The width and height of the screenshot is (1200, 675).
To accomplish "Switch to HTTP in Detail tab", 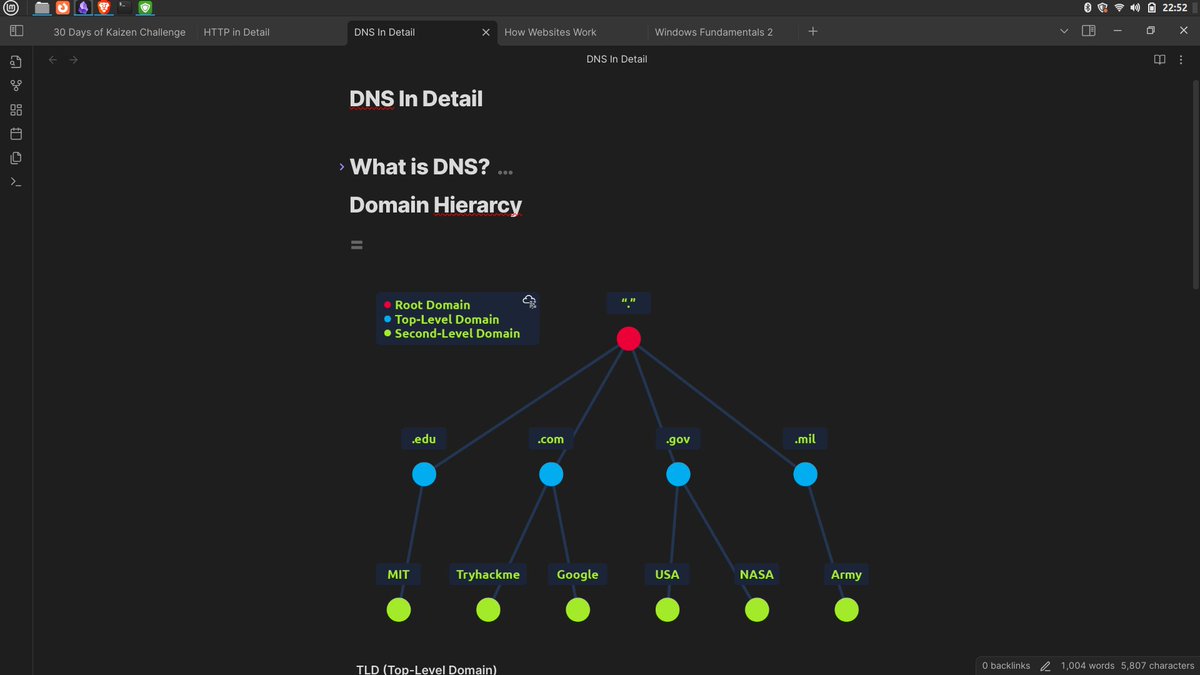I will pyautogui.click(x=237, y=32).
